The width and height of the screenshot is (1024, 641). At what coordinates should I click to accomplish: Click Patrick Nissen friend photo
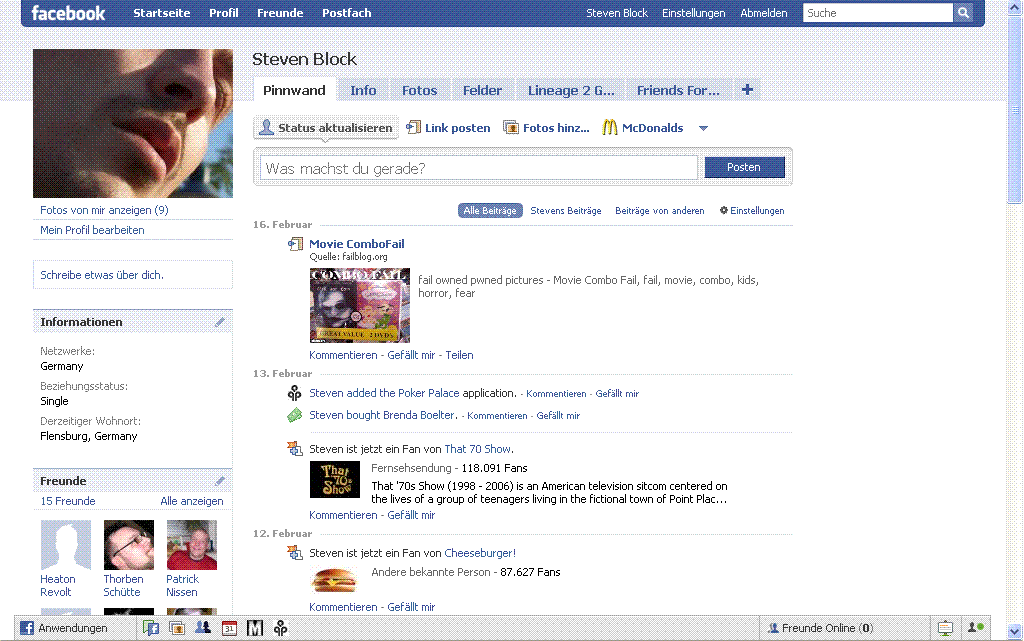(192, 545)
